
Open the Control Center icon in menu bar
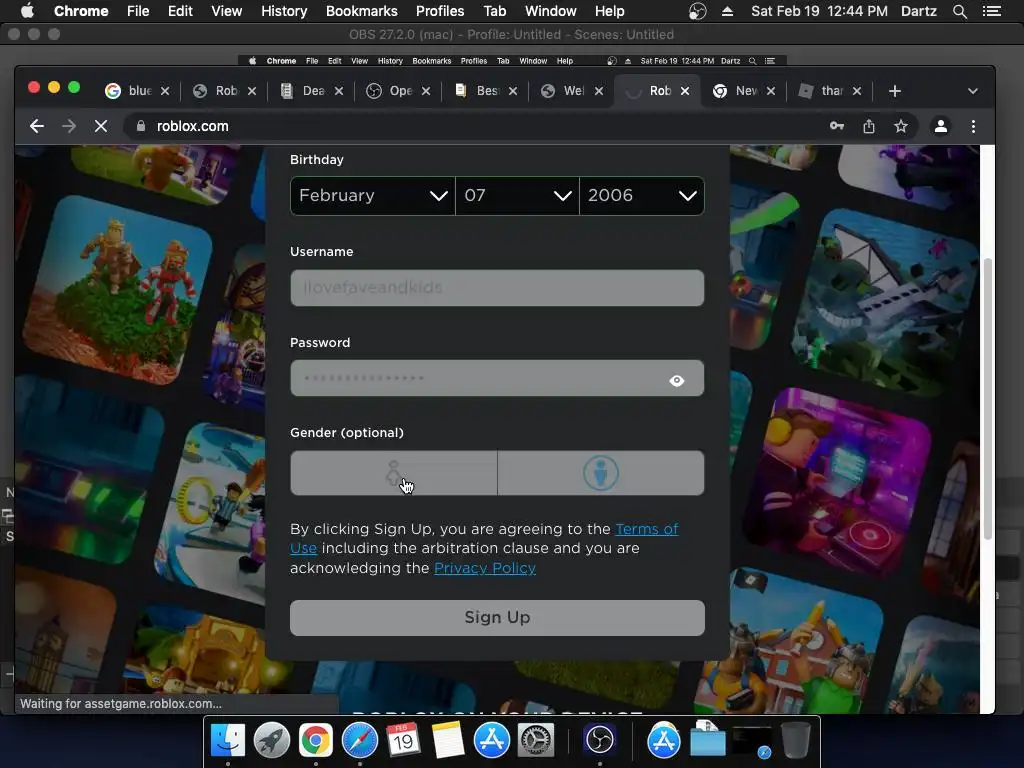pos(992,11)
